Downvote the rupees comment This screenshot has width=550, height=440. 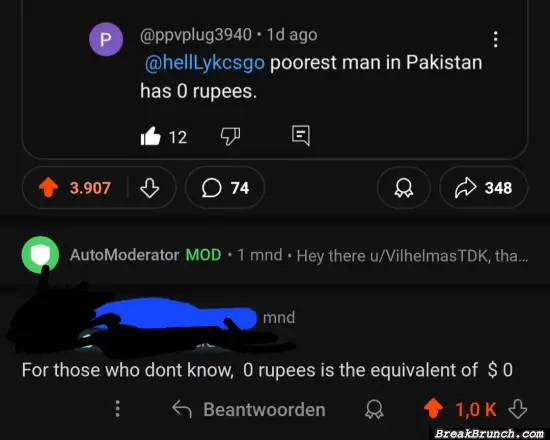click(518, 409)
